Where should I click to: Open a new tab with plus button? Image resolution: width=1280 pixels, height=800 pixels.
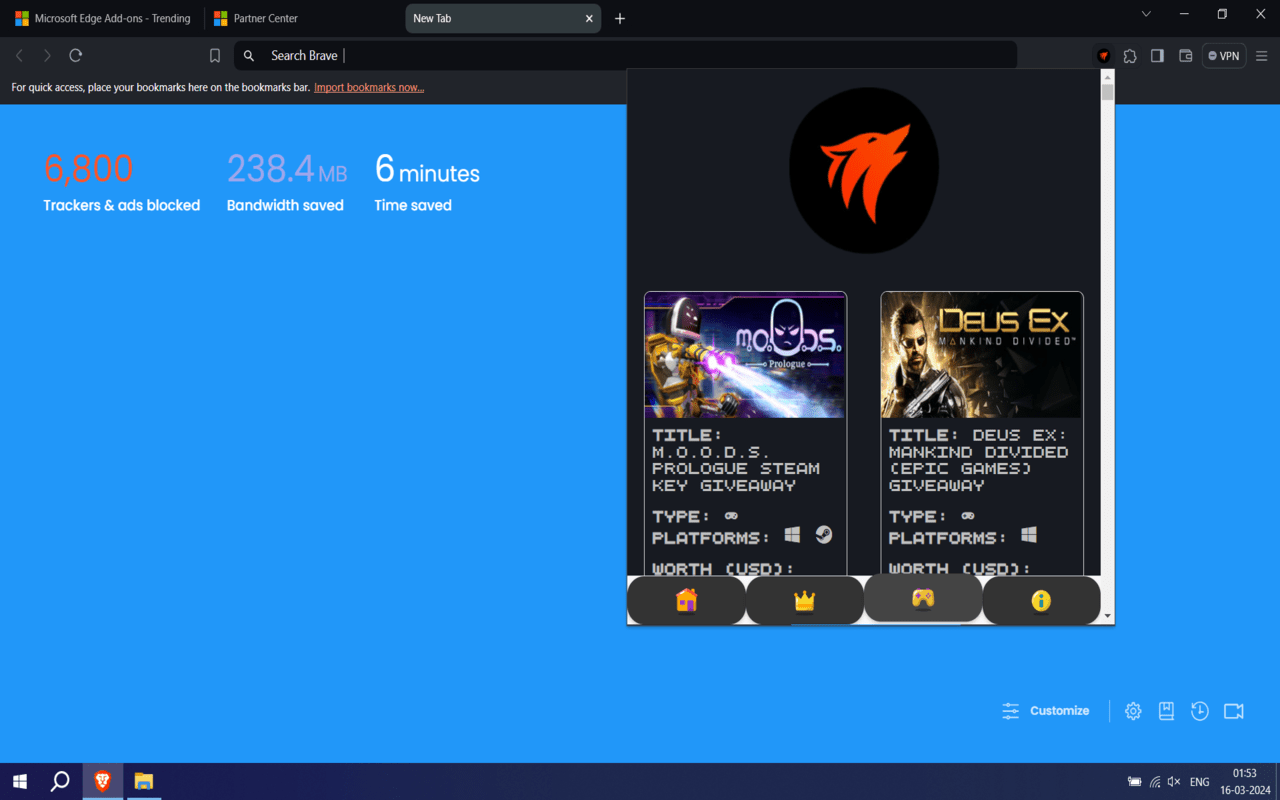click(x=620, y=18)
